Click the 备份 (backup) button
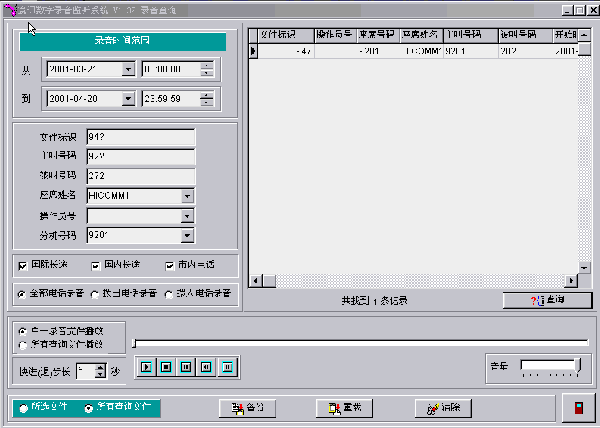The height and width of the screenshot is (428, 600). click(x=247, y=408)
